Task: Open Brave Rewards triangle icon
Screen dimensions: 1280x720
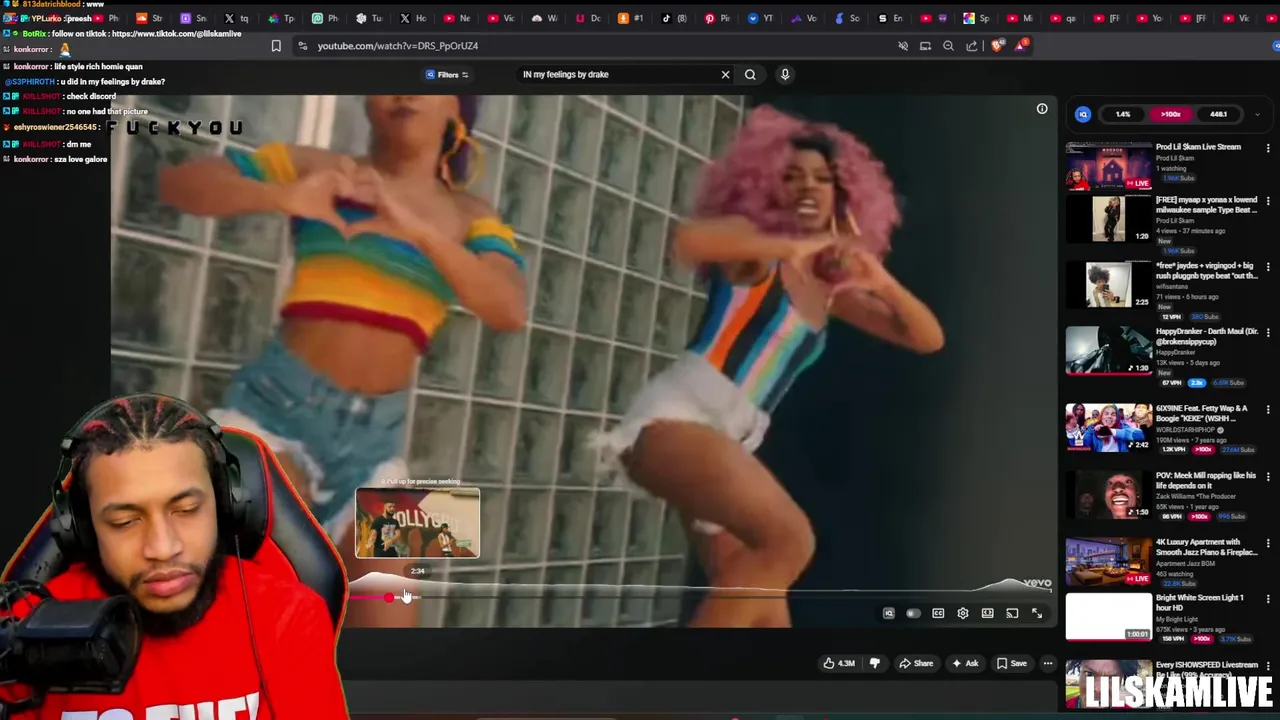Action: (x=1021, y=45)
